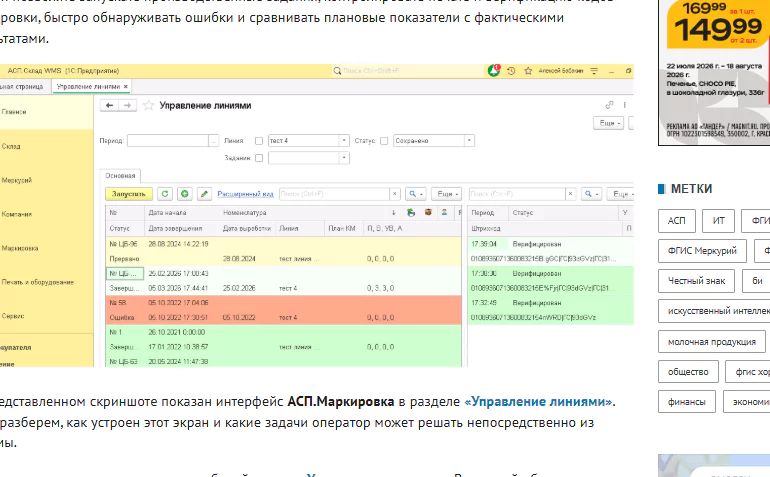Click the green printer column header icon
This screenshot has width=770, height=477.
411,212
